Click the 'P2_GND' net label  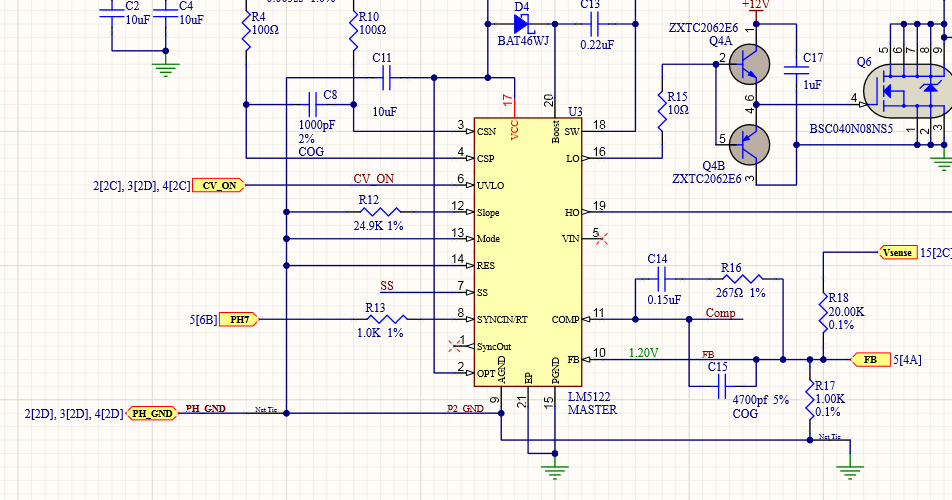pyautogui.click(x=465, y=408)
